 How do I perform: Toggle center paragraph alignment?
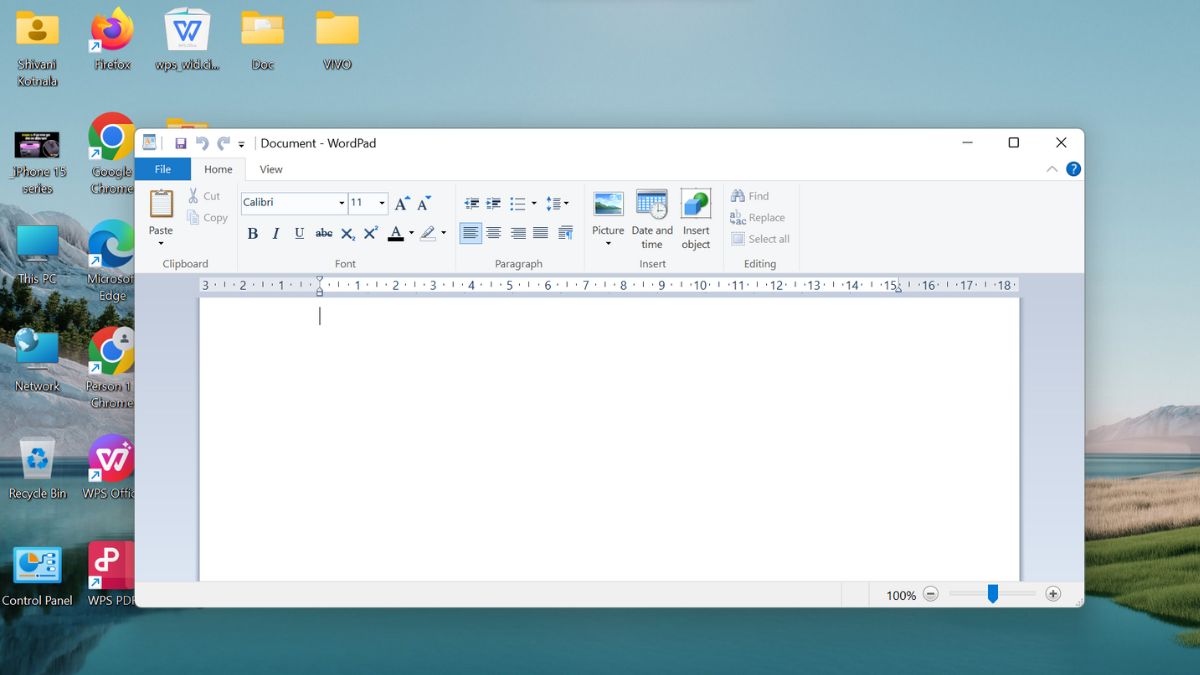494,233
